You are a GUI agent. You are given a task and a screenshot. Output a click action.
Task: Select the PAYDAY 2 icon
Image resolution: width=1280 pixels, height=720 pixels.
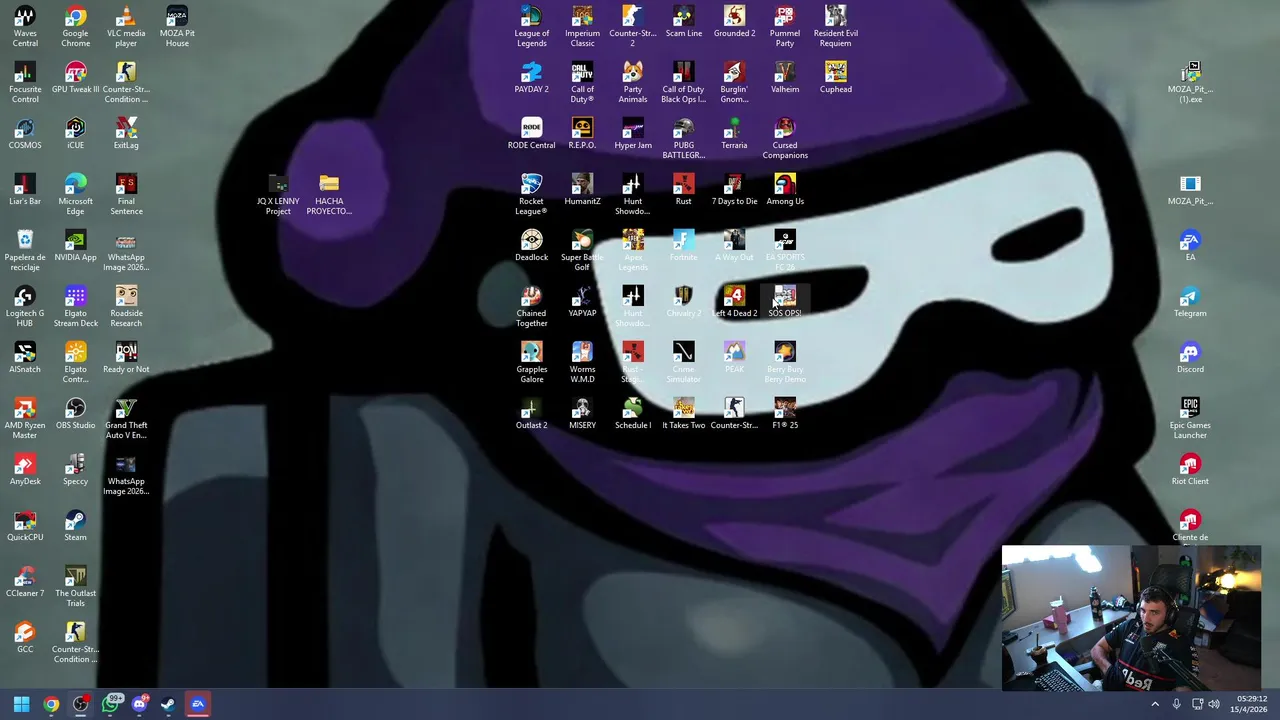pyautogui.click(x=531, y=77)
